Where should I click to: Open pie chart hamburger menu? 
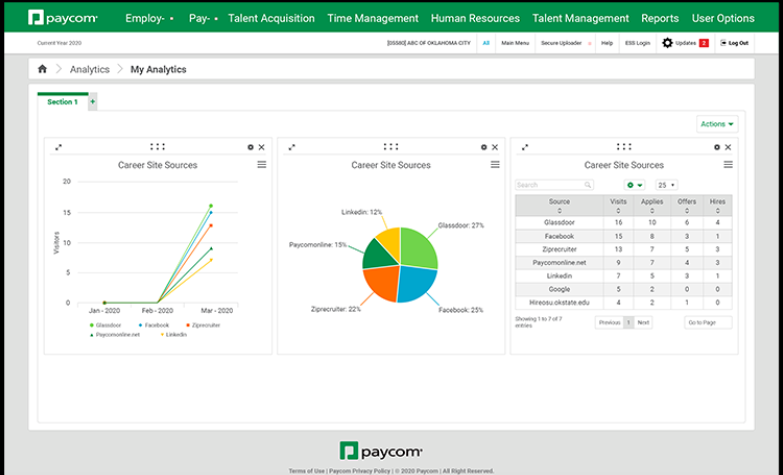(x=495, y=165)
